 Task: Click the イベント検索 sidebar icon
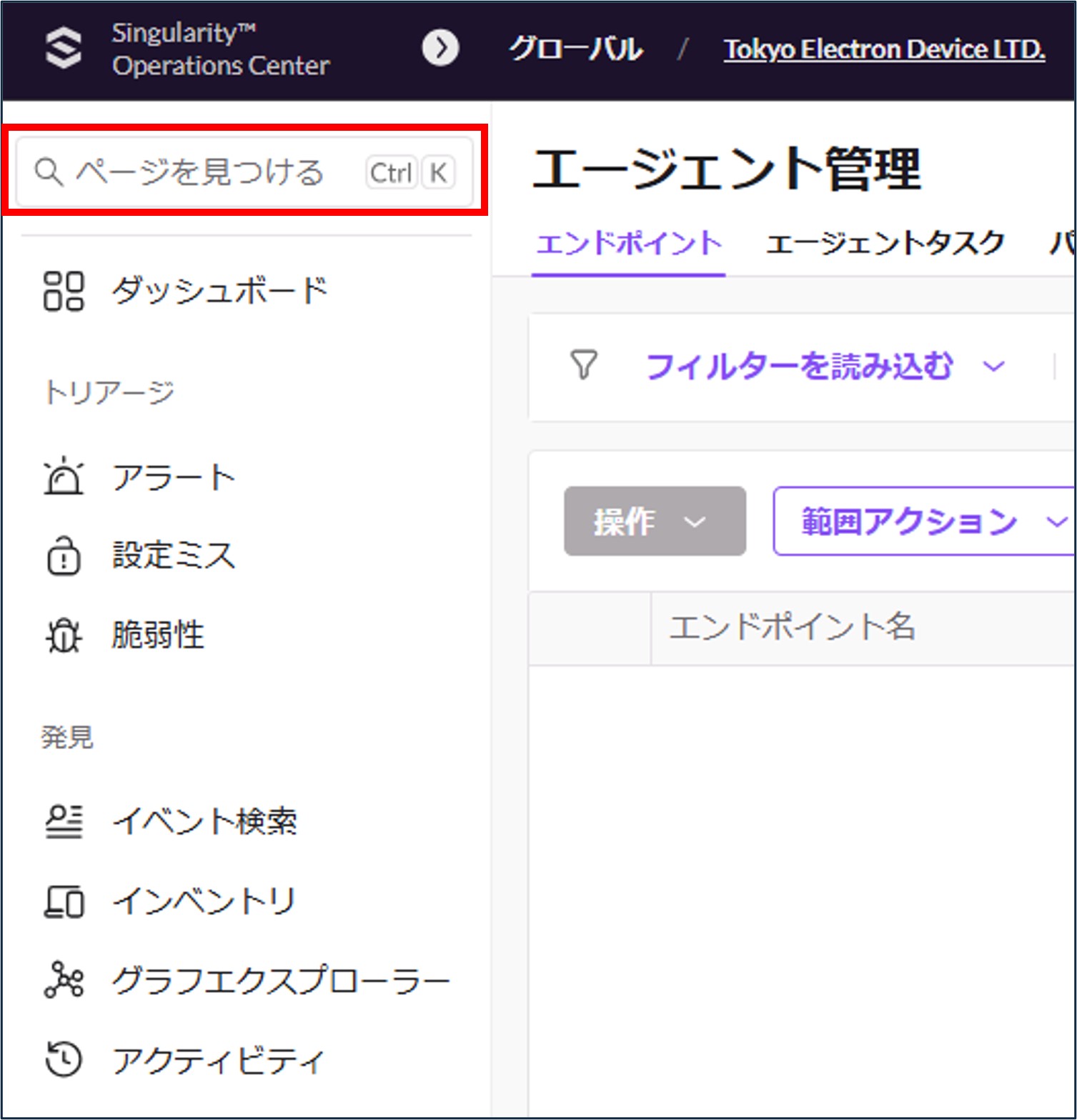64,821
